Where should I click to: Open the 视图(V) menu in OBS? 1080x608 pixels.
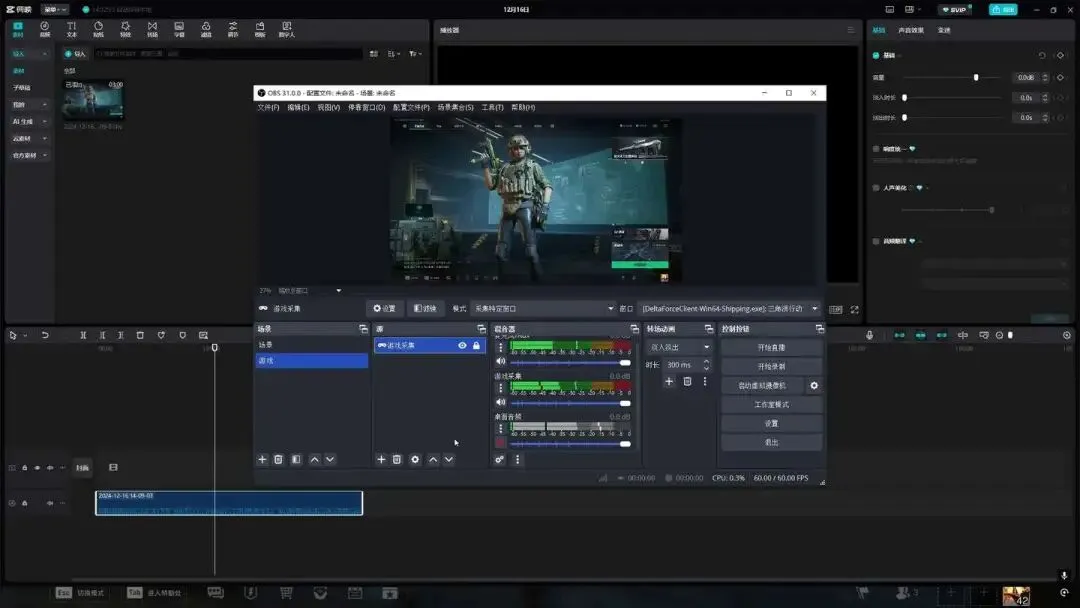329,107
